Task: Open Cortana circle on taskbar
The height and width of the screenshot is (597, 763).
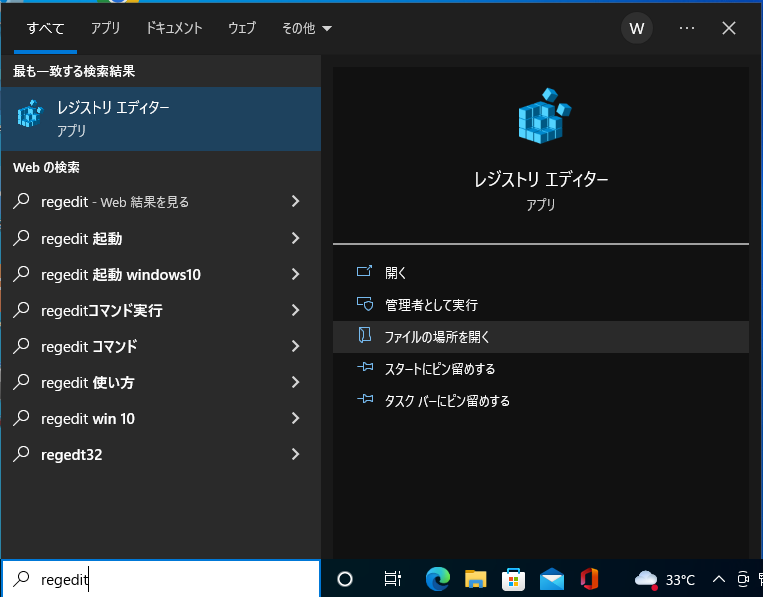Action: tap(345, 579)
